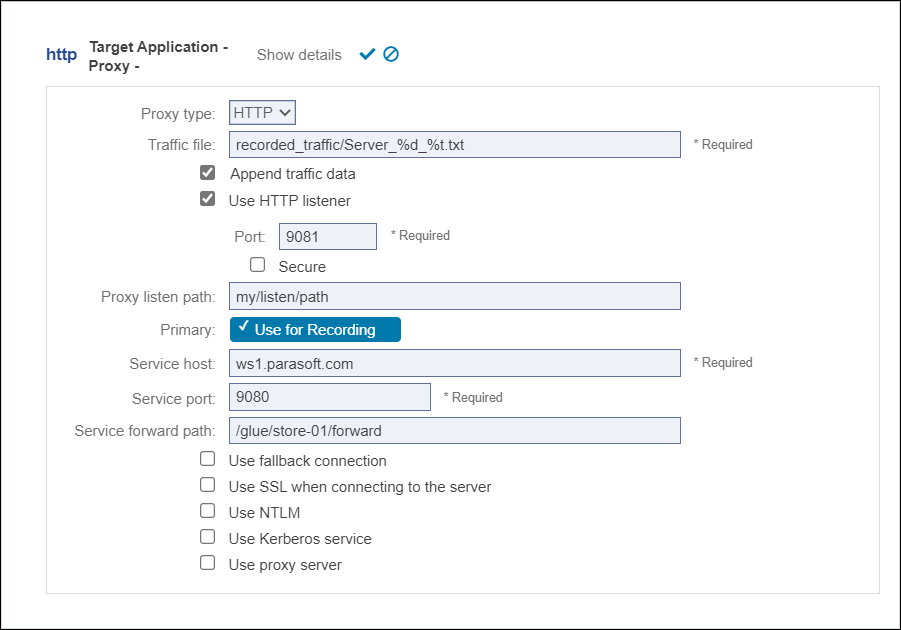Click the save checkmark icon
This screenshot has width=901, height=630.
(x=367, y=54)
